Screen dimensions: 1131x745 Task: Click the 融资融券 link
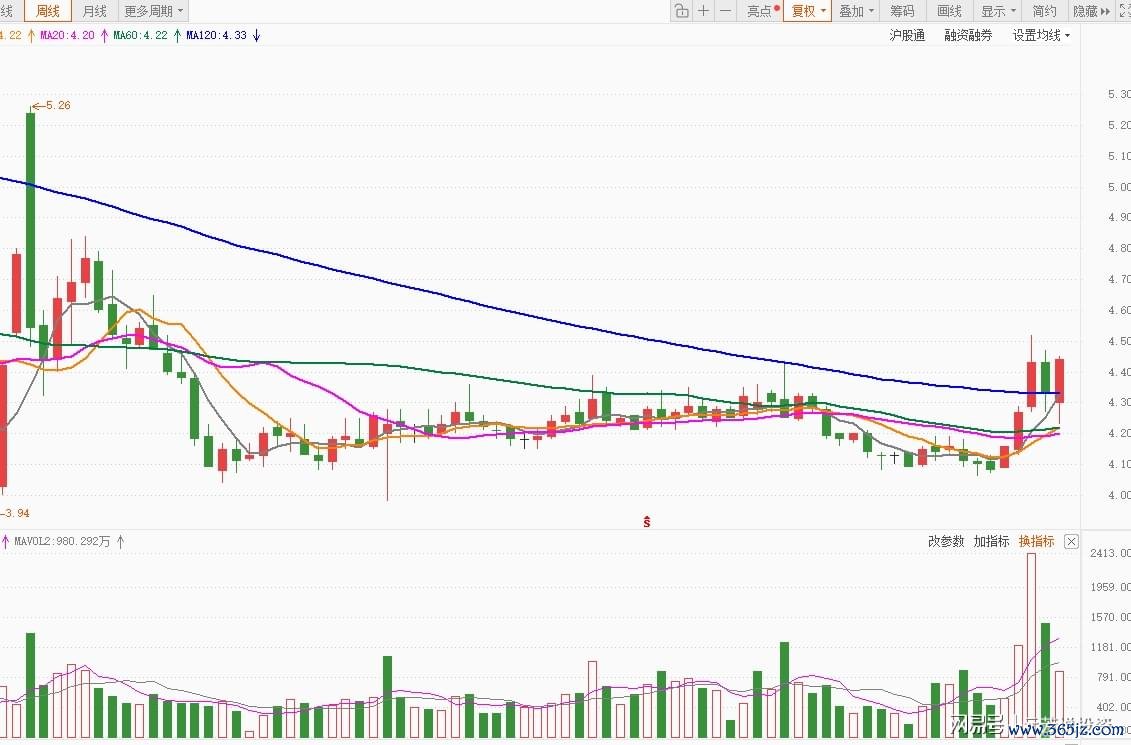[968, 35]
